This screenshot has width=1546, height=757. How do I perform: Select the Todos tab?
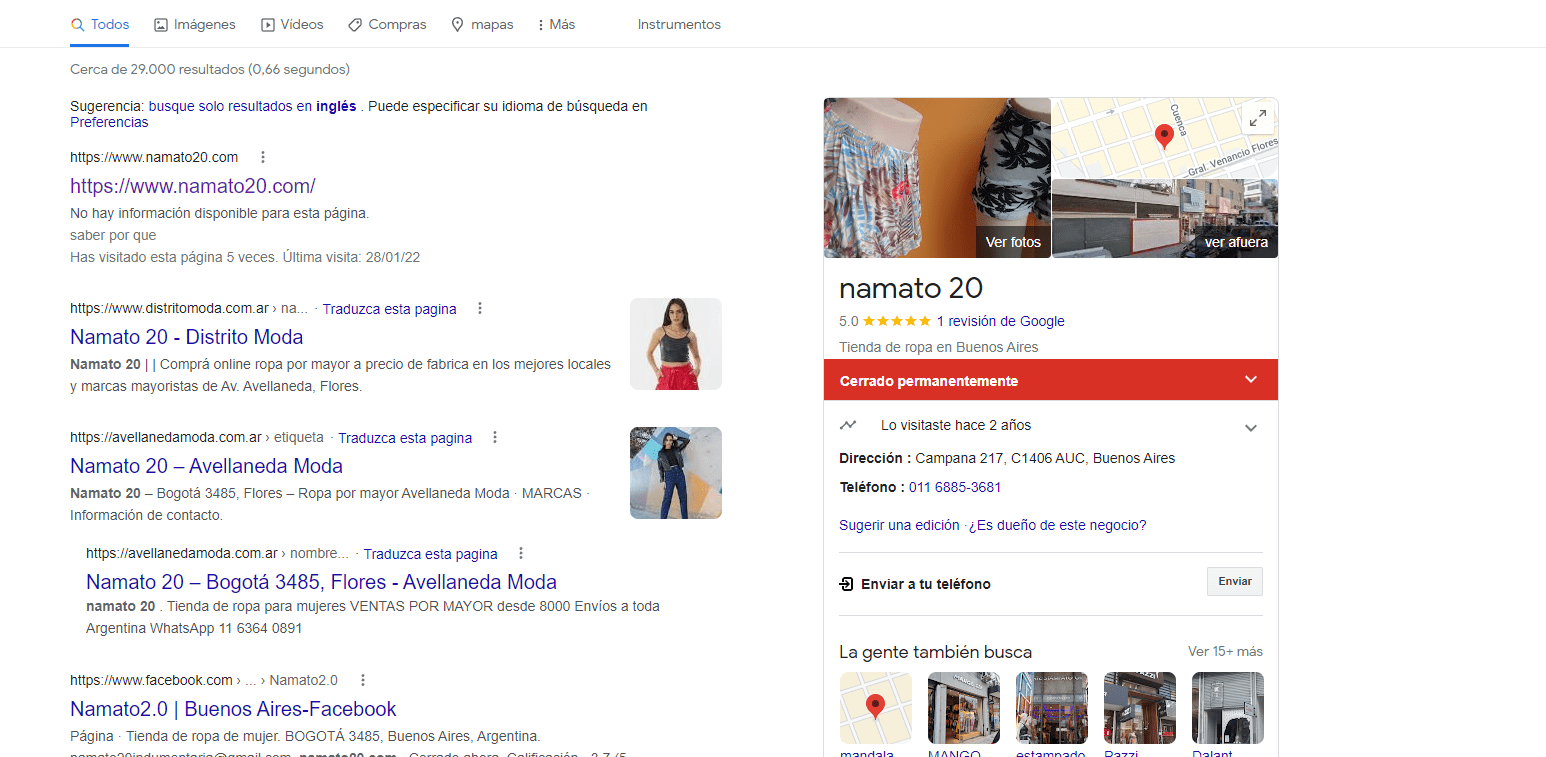pyautogui.click(x=100, y=24)
